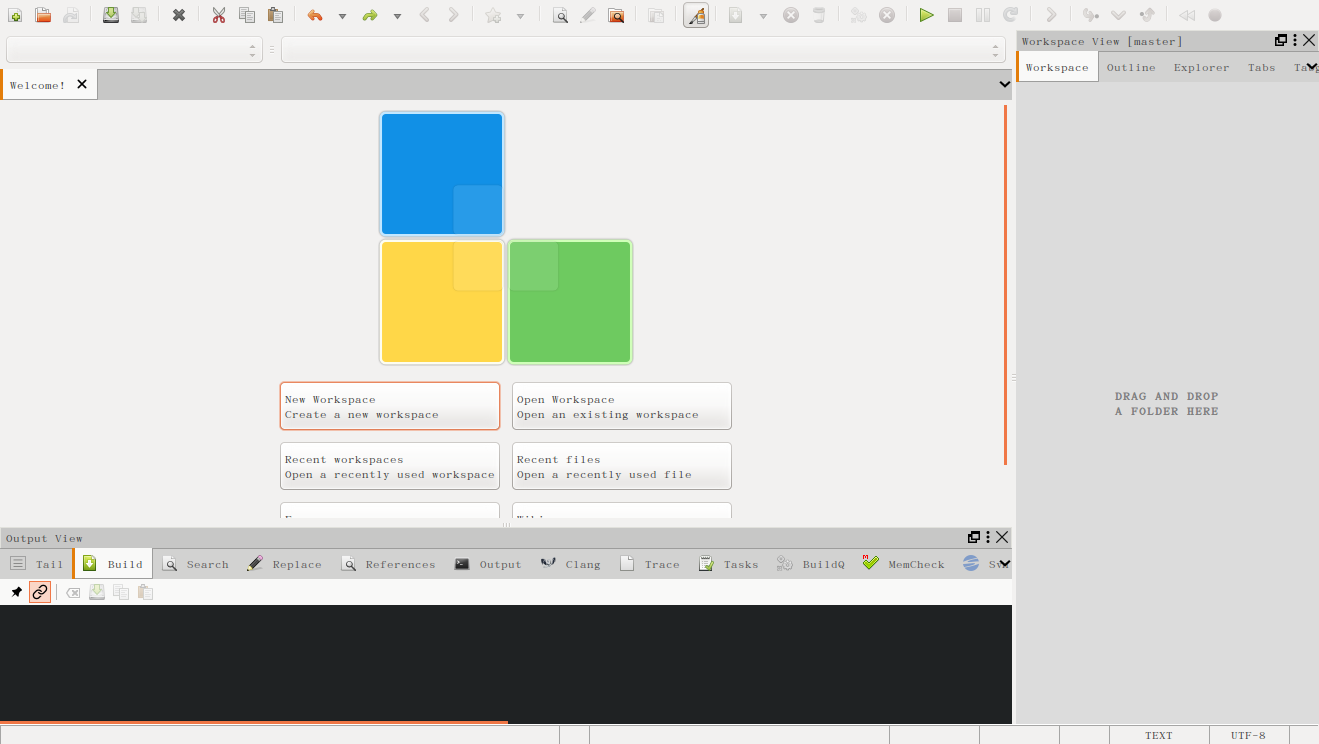Open the Search output tab
The width and height of the screenshot is (1319, 744).
[196, 564]
